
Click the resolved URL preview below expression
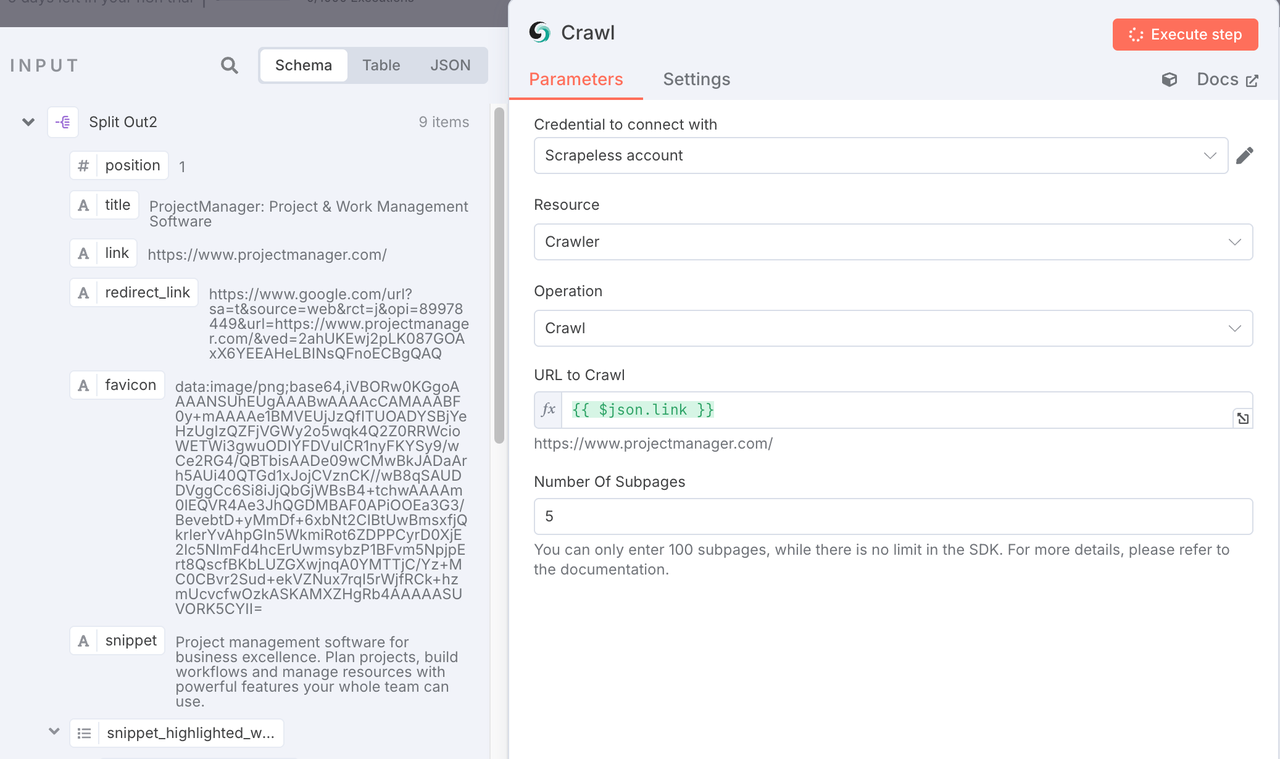[653, 443]
